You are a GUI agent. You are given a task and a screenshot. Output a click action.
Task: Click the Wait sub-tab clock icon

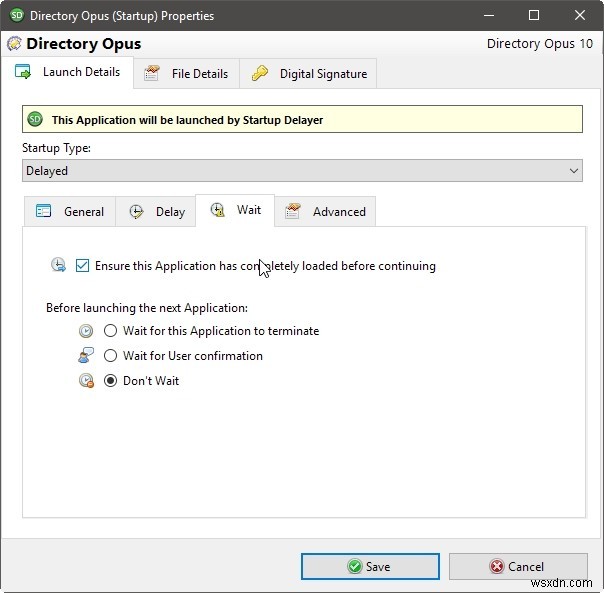click(217, 210)
